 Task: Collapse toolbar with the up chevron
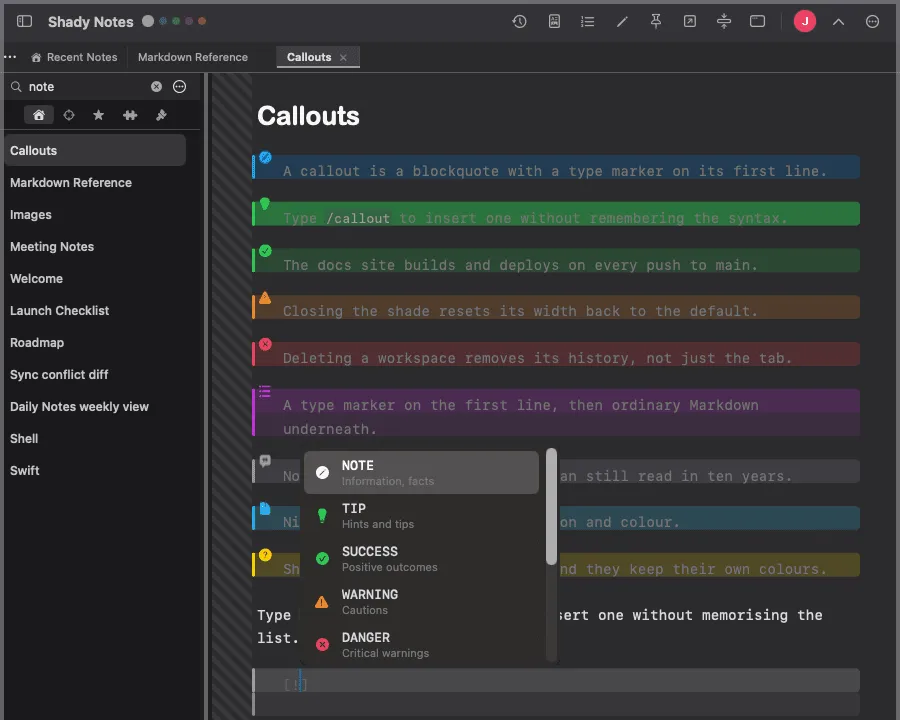[839, 22]
